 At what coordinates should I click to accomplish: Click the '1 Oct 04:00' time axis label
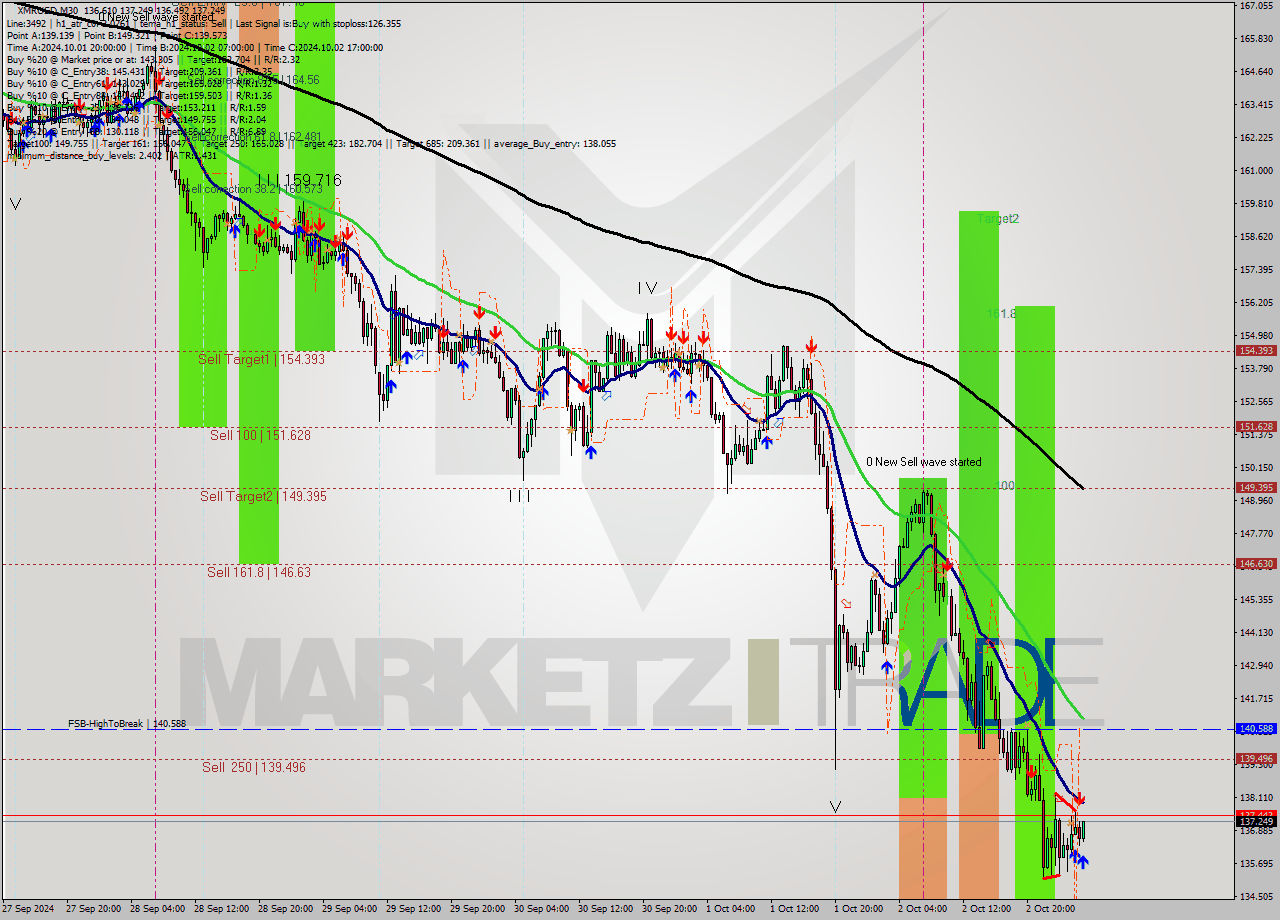click(731, 909)
